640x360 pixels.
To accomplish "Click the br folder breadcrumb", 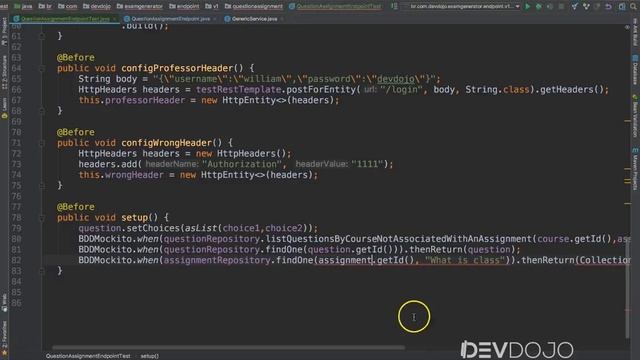I will (x=45, y=6).
